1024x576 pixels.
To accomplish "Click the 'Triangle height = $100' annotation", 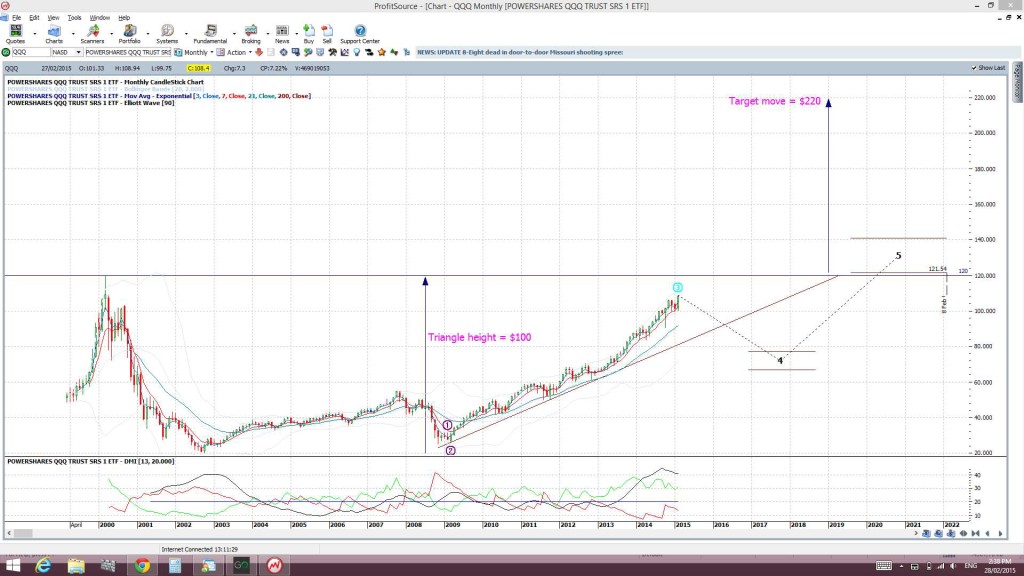I will click(479, 337).
